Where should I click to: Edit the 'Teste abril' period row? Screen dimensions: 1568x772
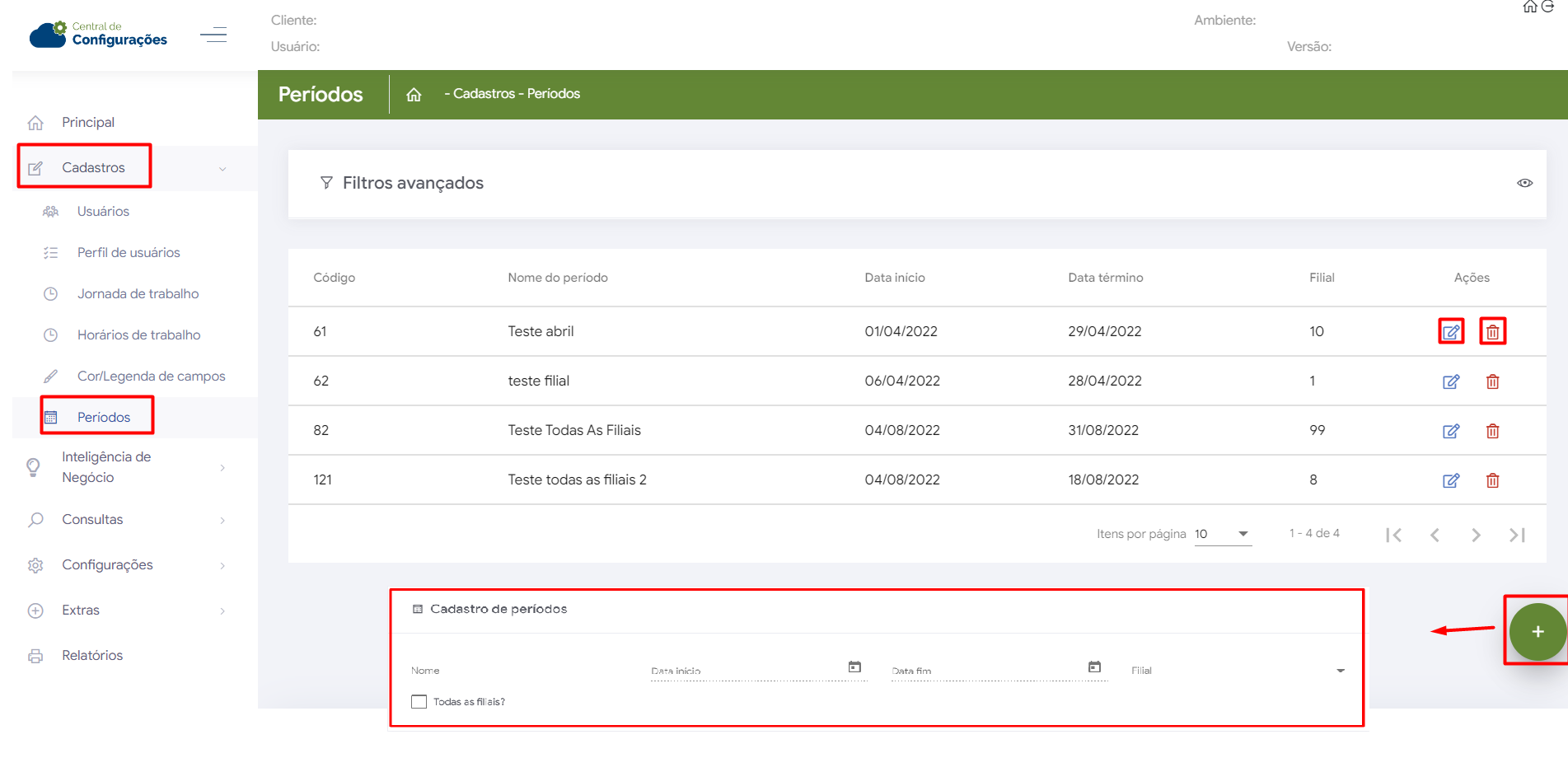tap(1450, 332)
